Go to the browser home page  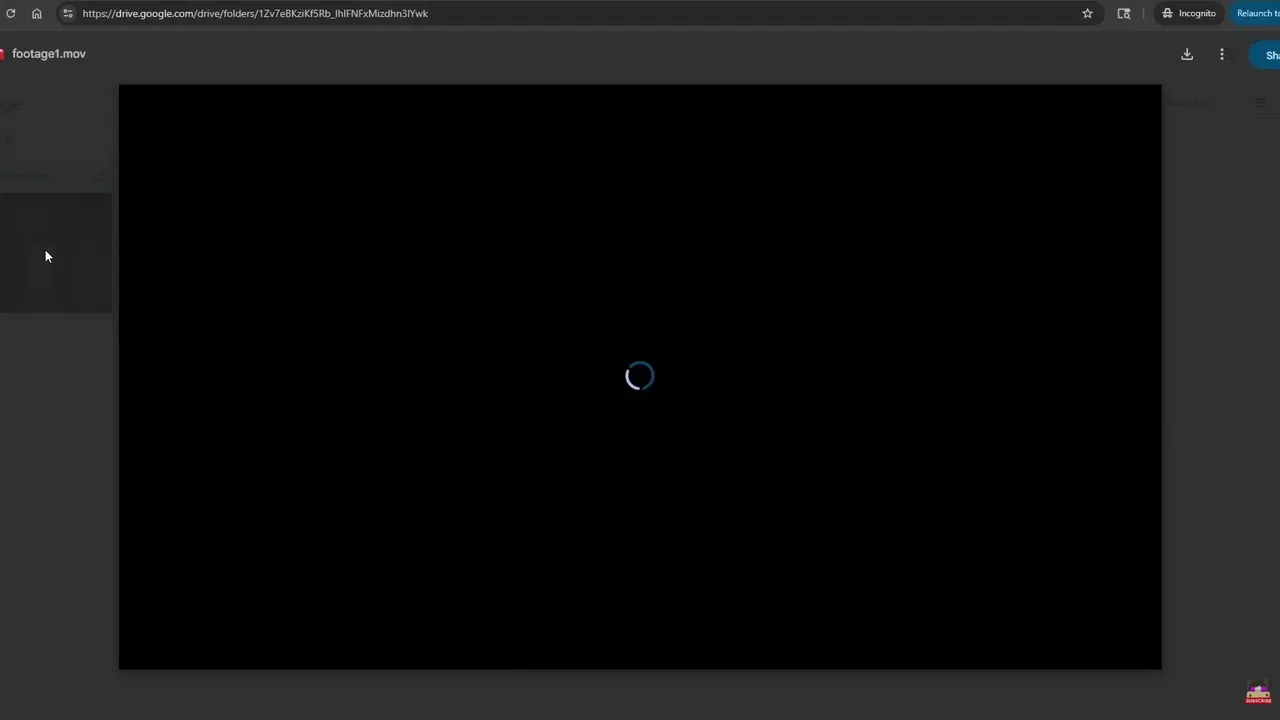[37, 13]
